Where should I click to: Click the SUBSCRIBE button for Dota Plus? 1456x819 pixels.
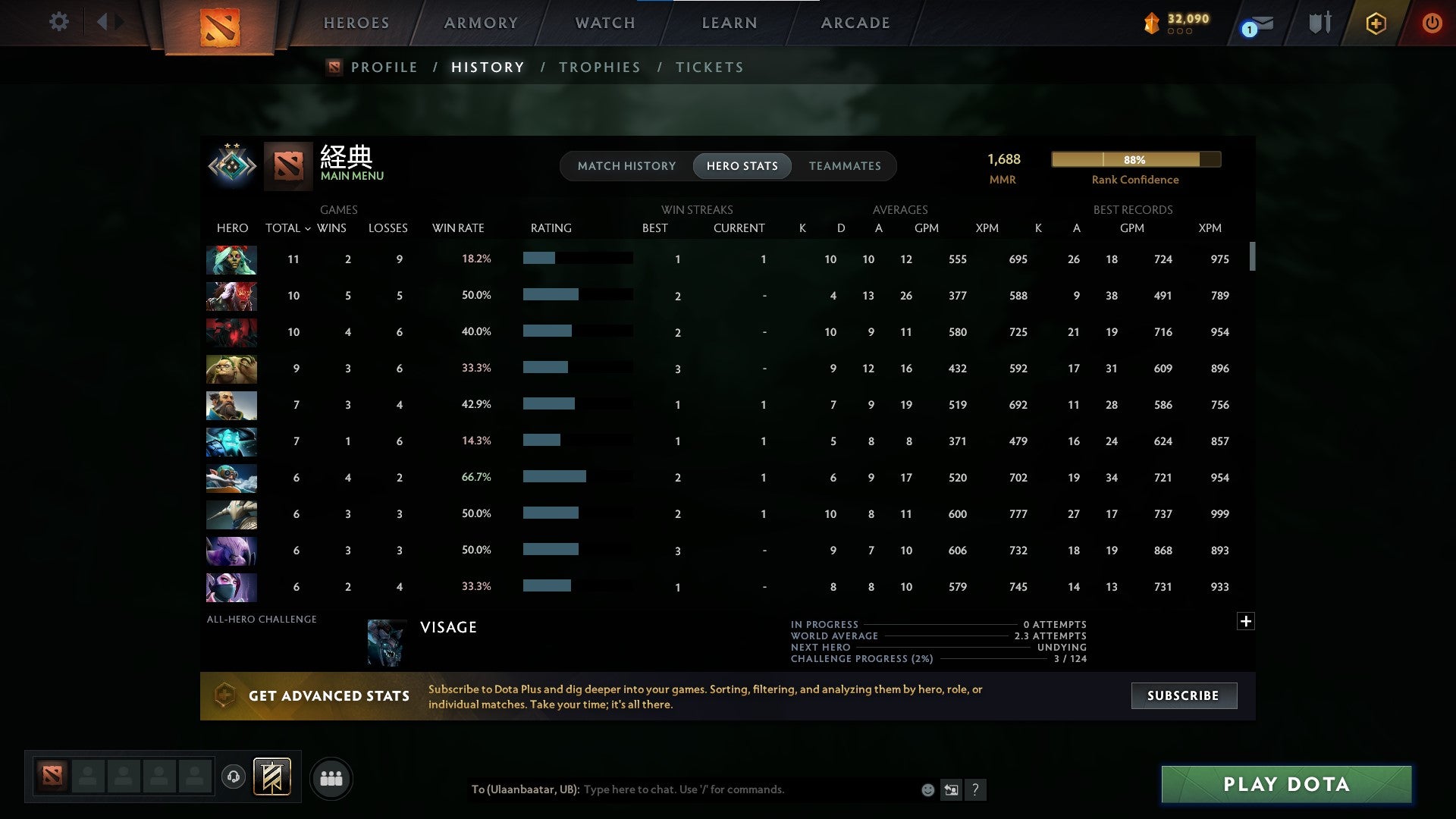pyautogui.click(x=1183, y=695)
